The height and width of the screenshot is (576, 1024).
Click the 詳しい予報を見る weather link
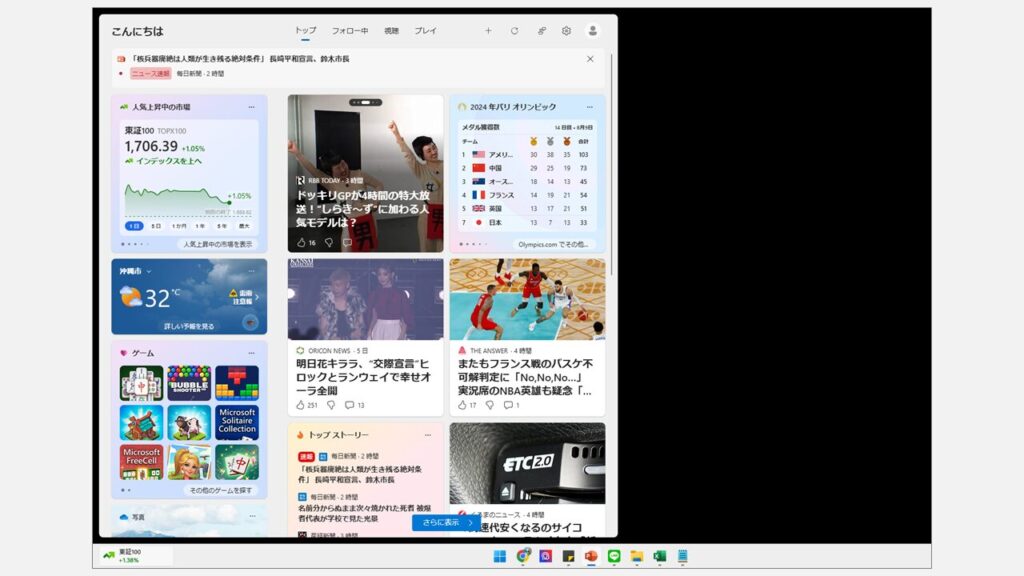[x=189, y=326]
